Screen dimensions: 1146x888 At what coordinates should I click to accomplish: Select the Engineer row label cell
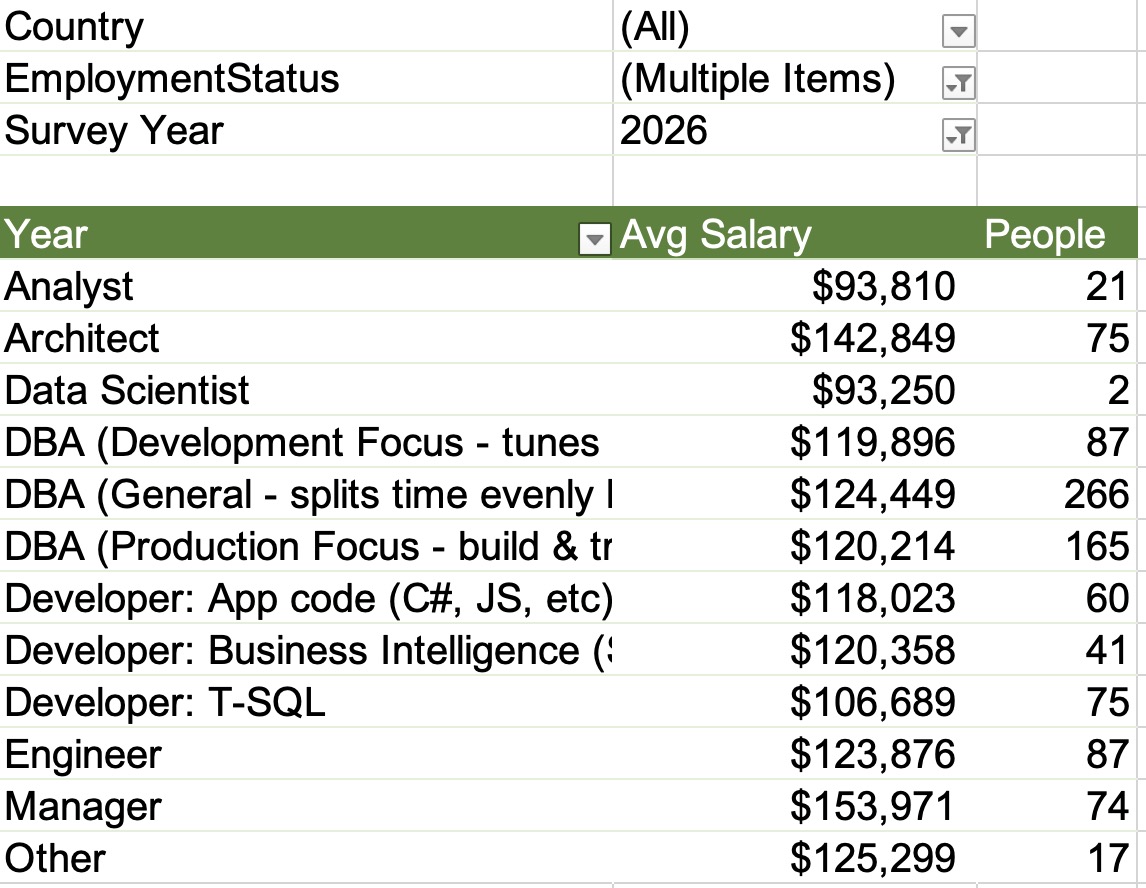coord(83,754)
